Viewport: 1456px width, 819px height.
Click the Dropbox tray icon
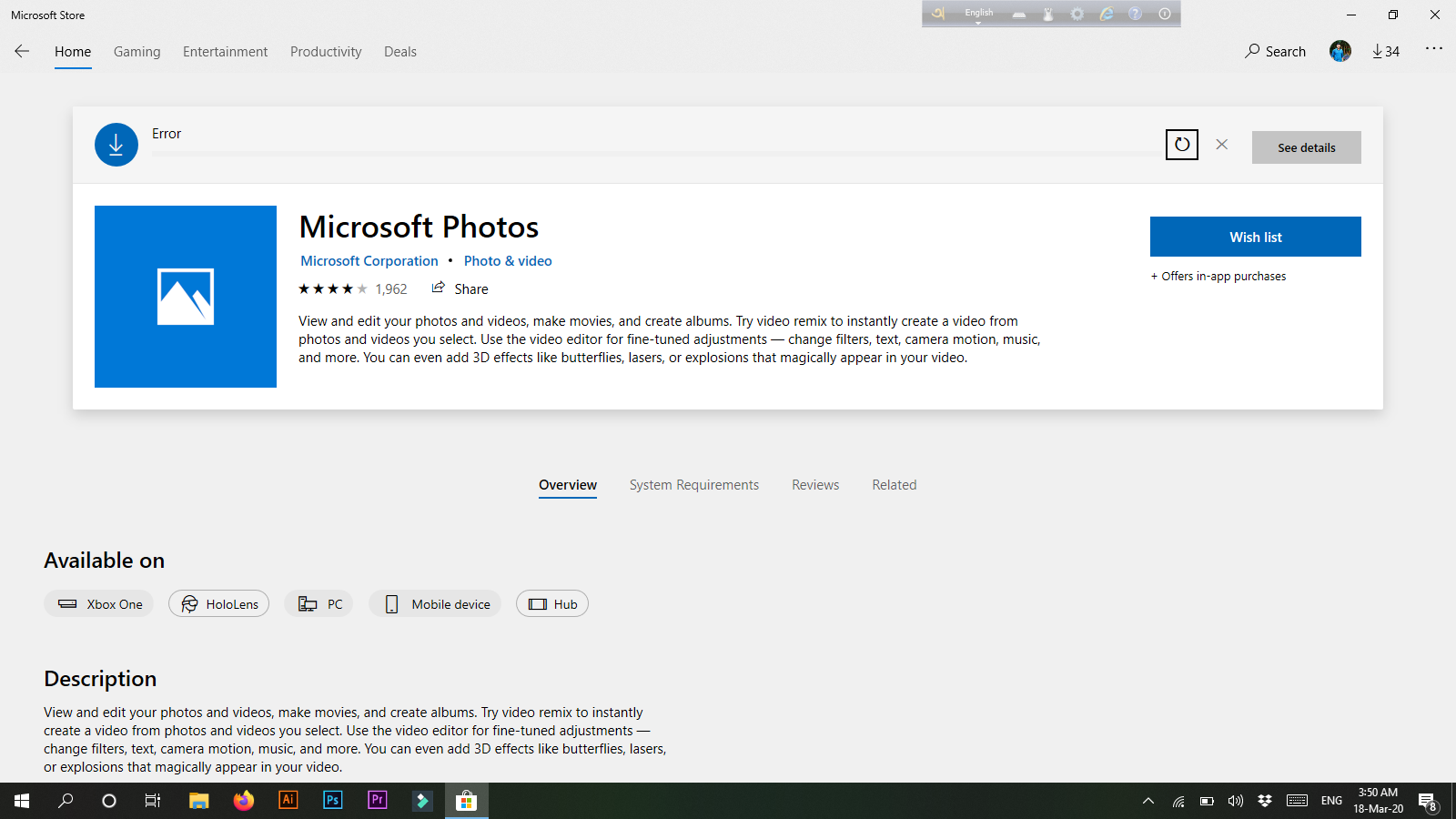1264,801
